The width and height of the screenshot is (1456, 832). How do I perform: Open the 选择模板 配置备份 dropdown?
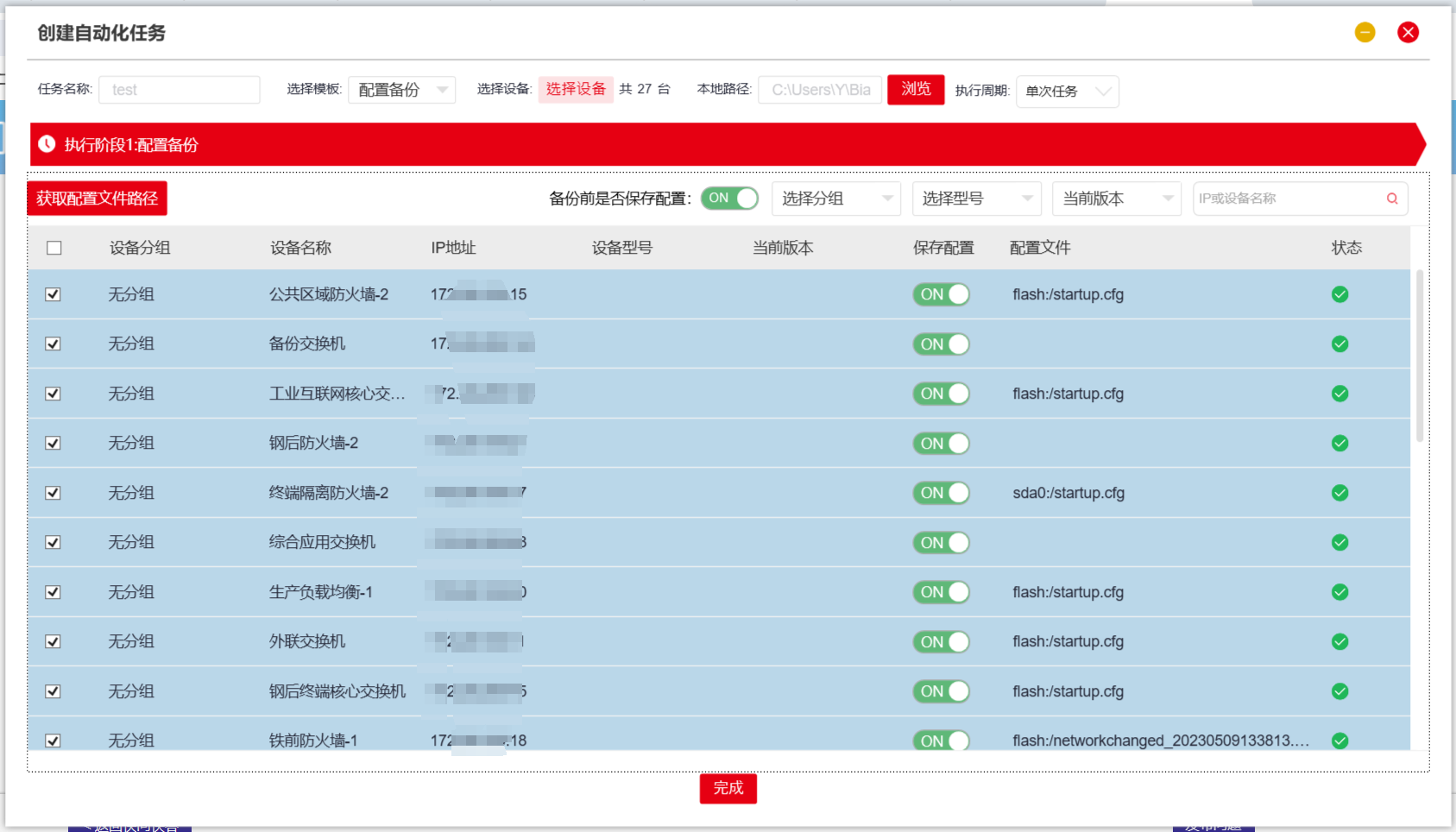point(401,90)
